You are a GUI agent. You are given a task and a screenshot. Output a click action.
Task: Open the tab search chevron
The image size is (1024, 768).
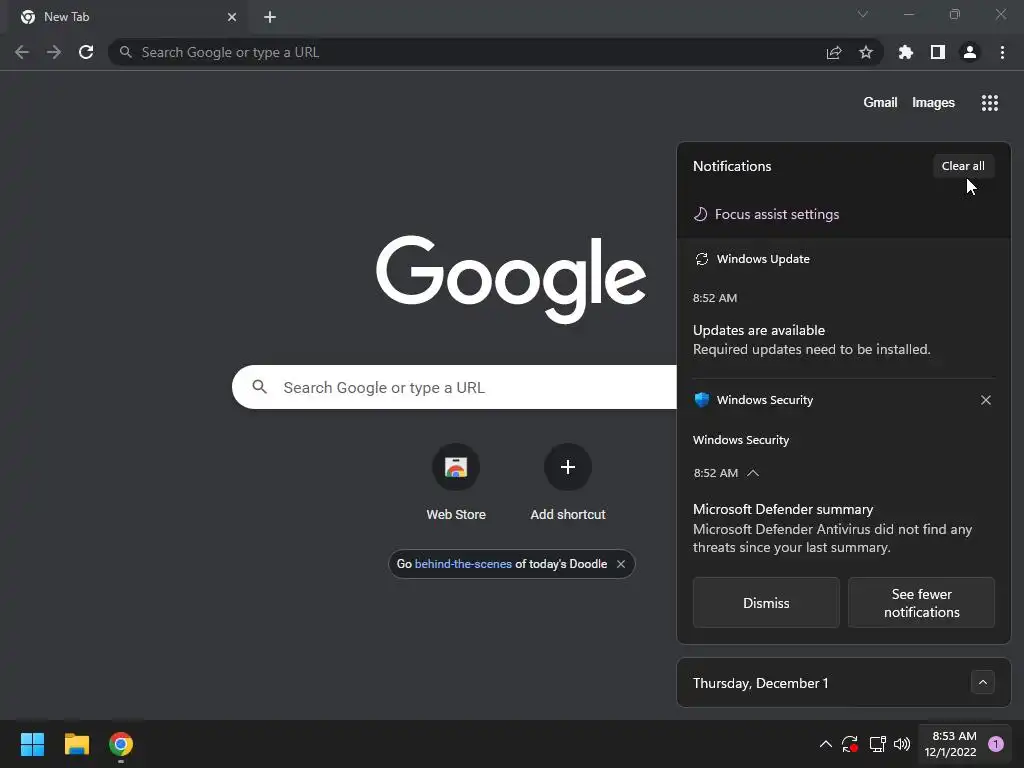click(x=863, y=14)
